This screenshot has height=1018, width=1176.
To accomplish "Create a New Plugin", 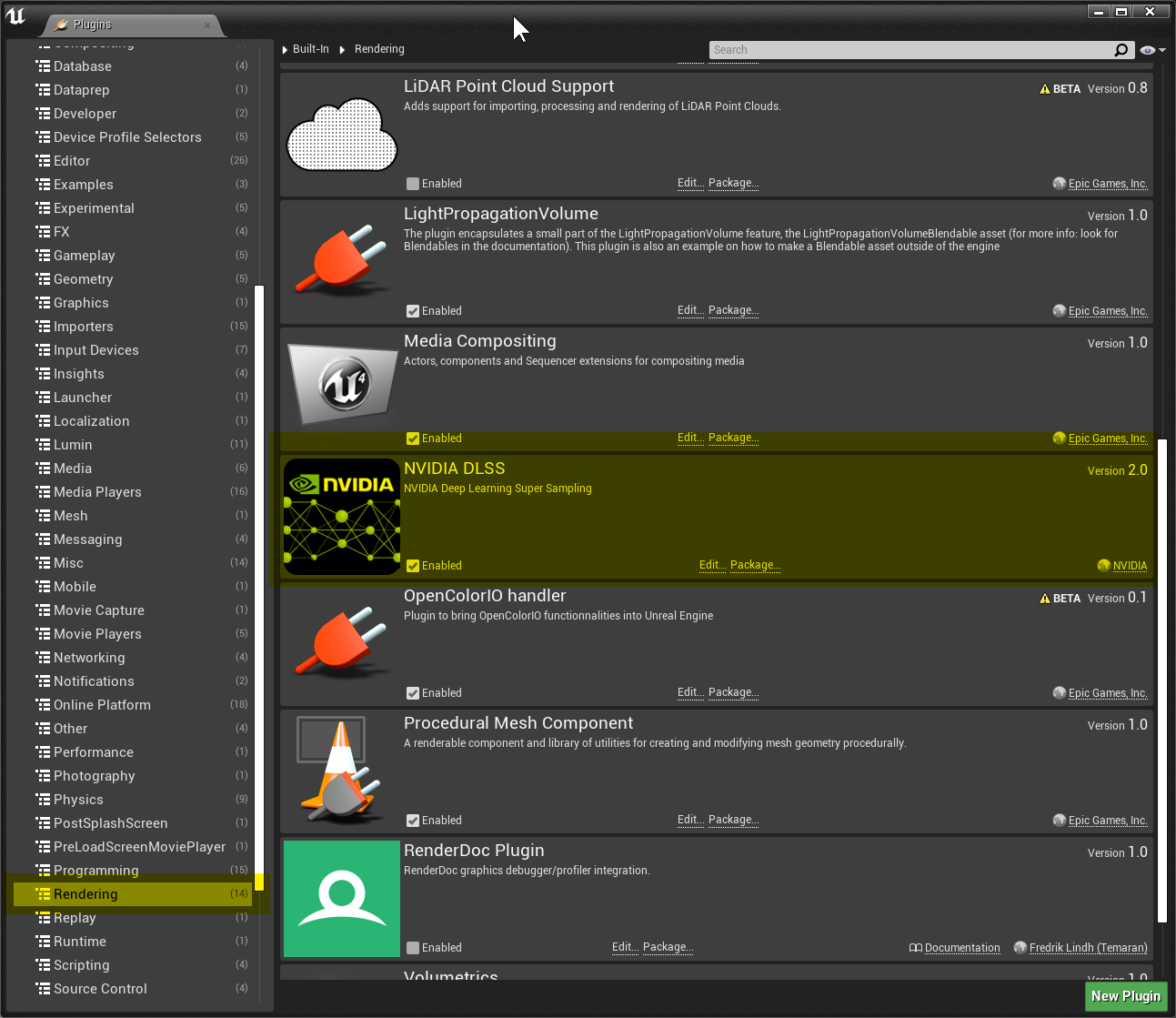I will [1126, 996].
